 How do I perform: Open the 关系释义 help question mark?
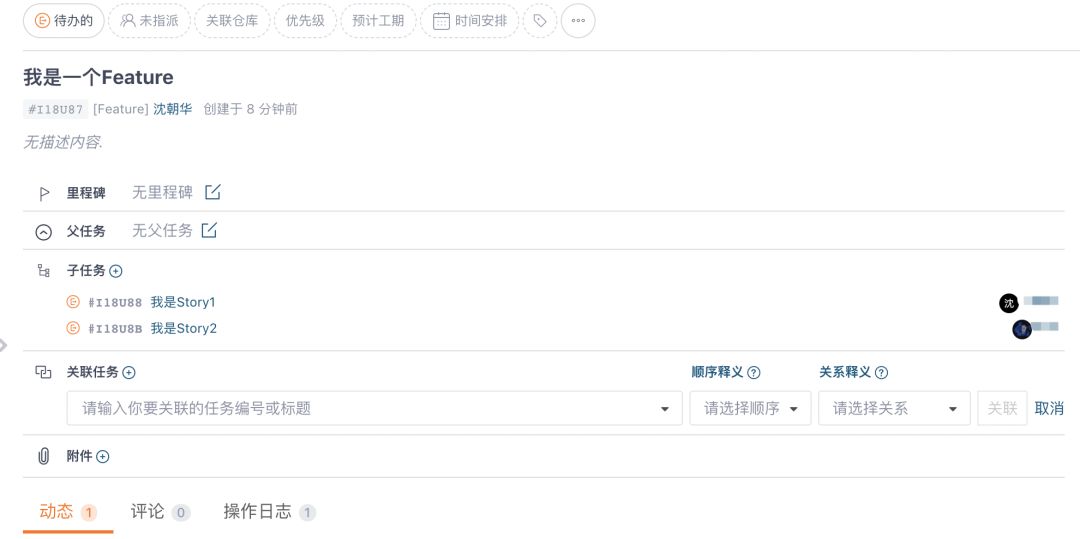pos(881,373)
